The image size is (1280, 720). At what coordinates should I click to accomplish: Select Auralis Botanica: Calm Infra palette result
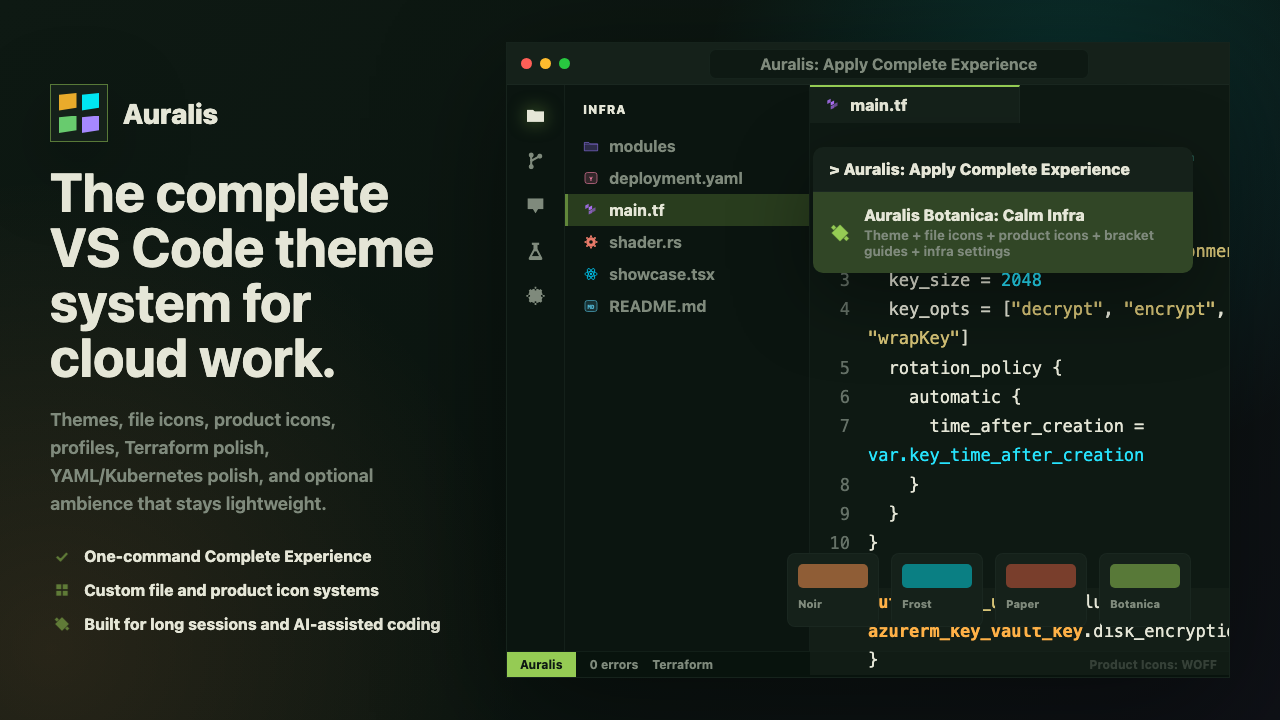[1003, 232]
